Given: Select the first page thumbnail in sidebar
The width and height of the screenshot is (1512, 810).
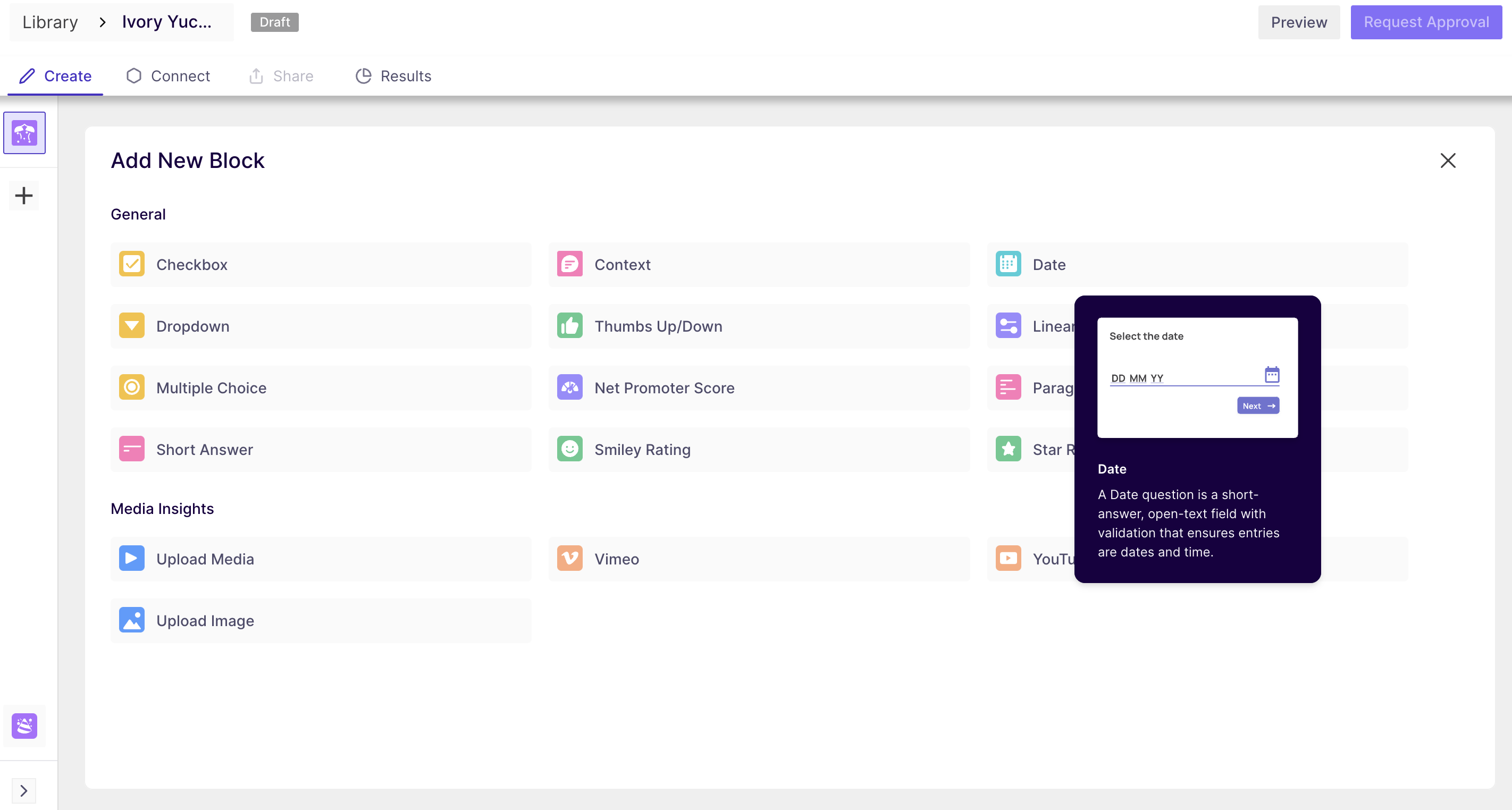Looking at the screenshot, I should point(24,133).
